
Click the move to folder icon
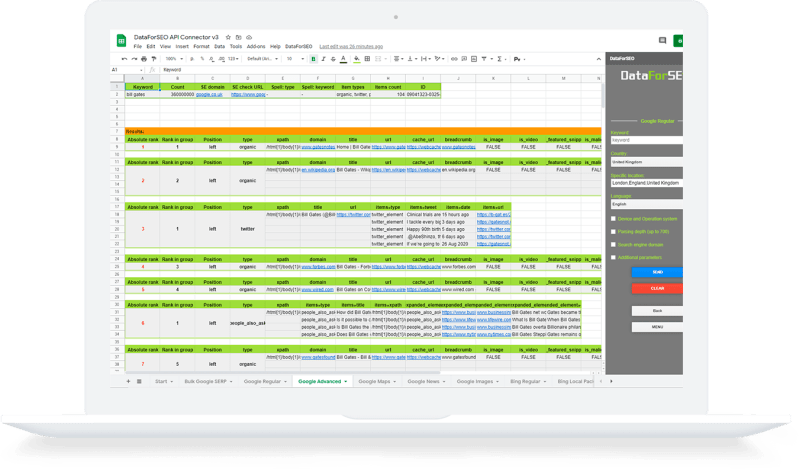click(238, 37)
